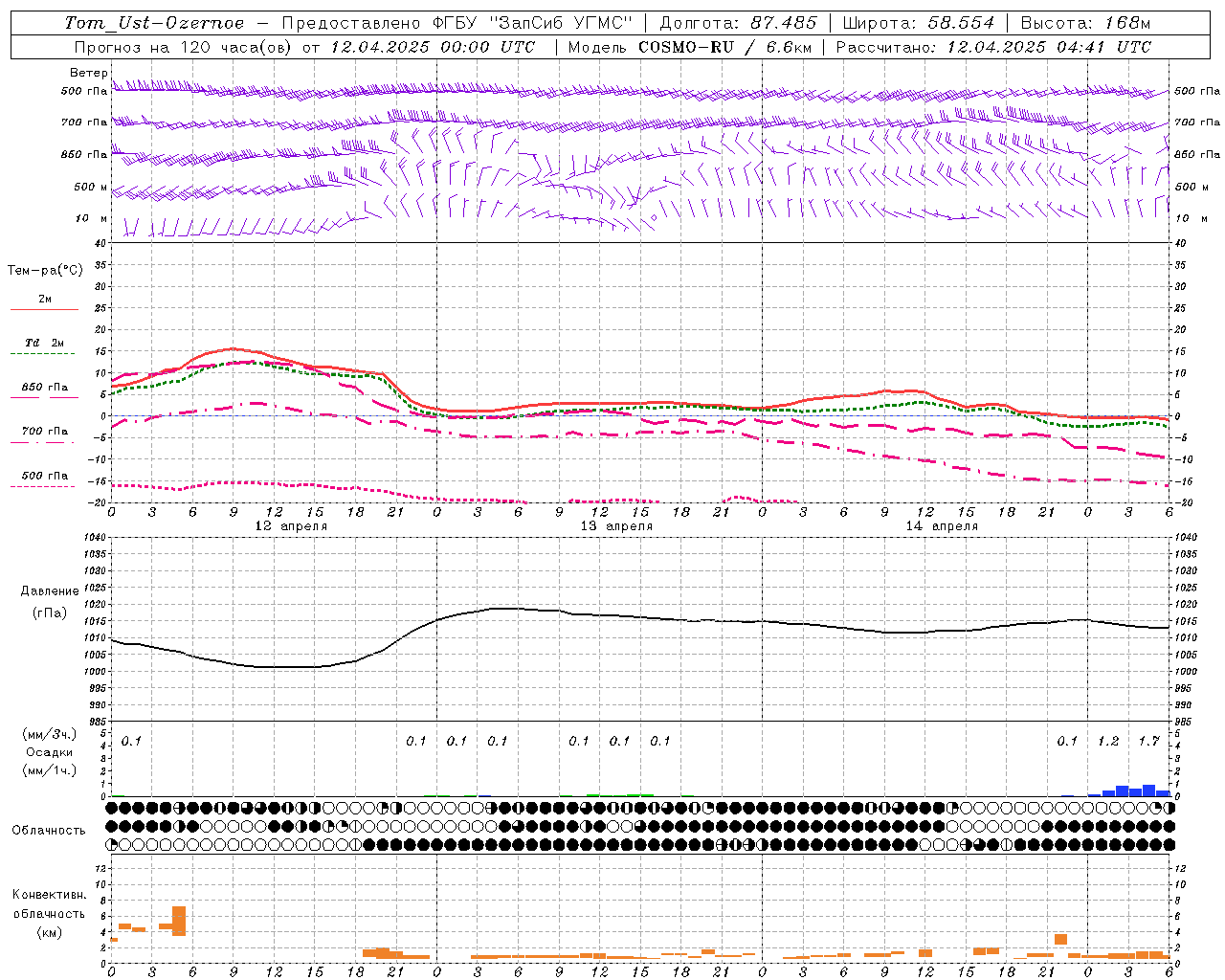Click the elevation value "Высота: 168м"

click(1085, 23)
